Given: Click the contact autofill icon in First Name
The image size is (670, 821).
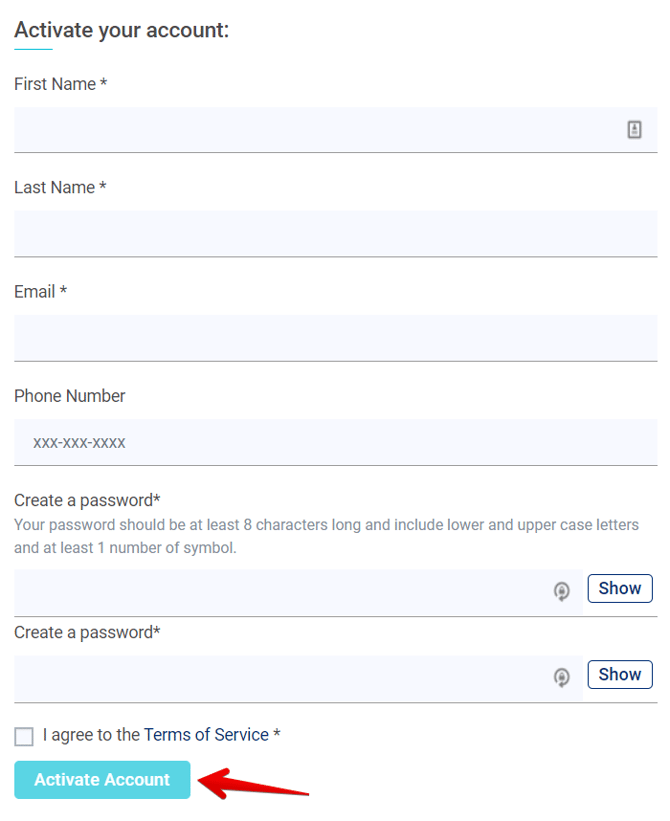Looking at the screenshot, I should click(x=634, y=130).
